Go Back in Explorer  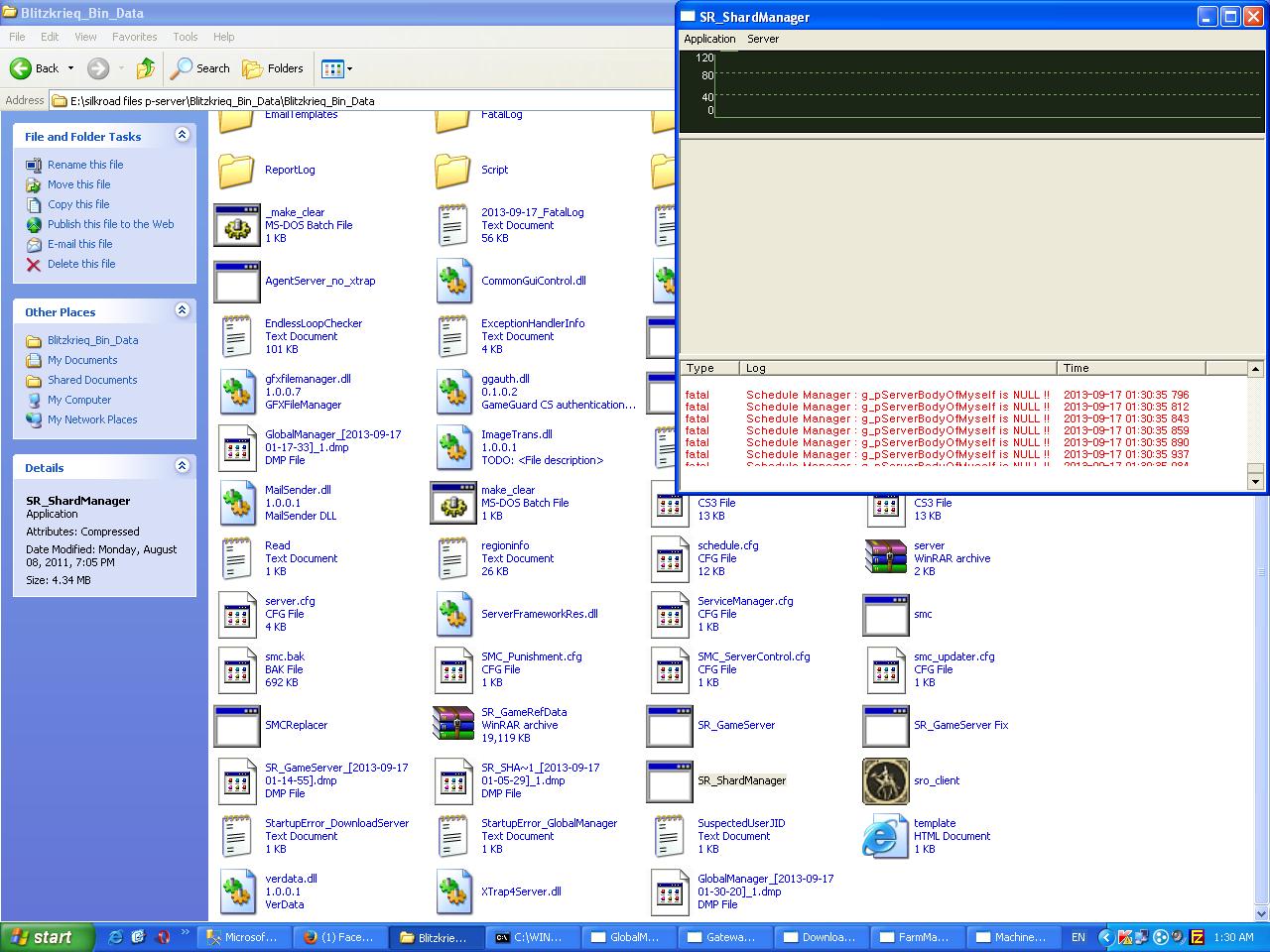[35, 68]
